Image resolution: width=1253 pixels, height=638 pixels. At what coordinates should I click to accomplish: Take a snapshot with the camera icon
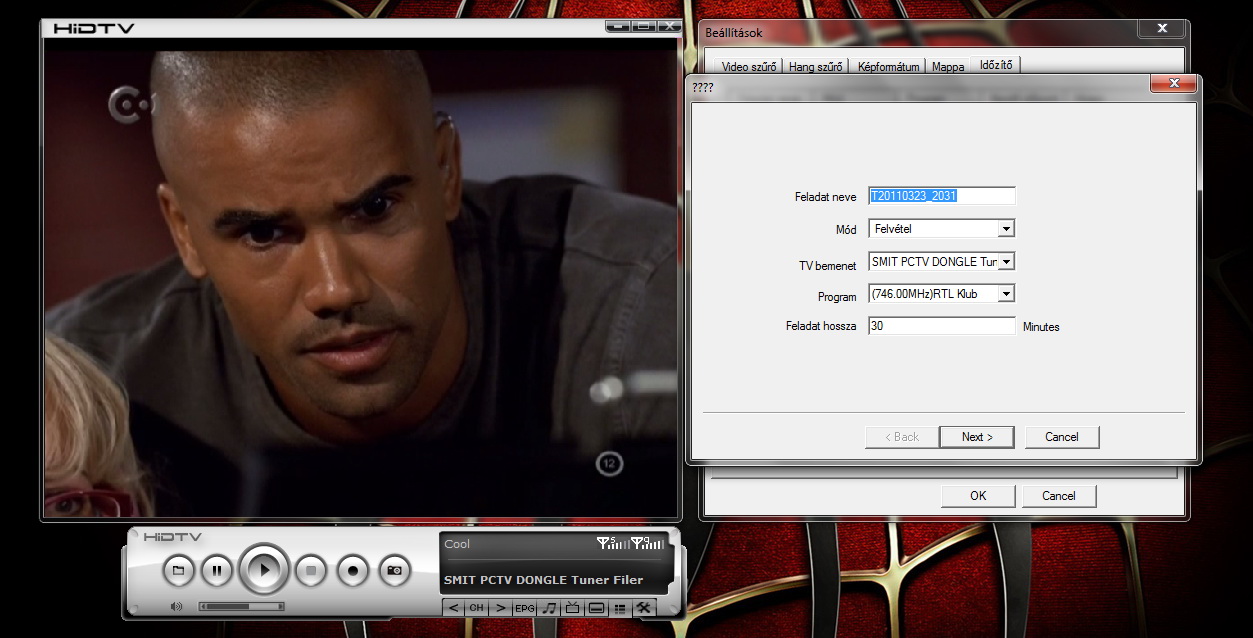395,571
